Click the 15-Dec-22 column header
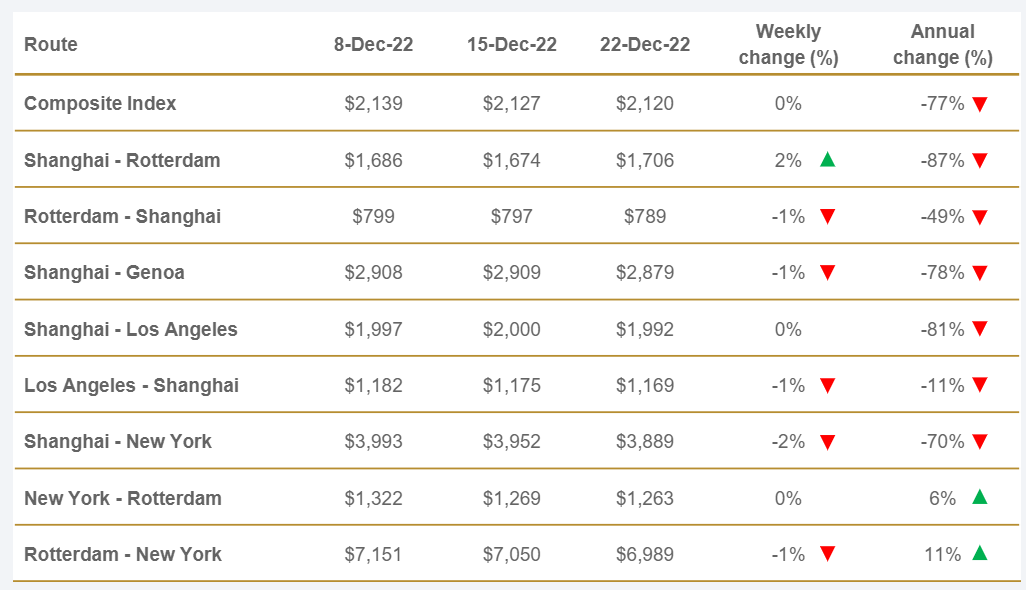This screenshot has height=590, width=1026. 512,45
